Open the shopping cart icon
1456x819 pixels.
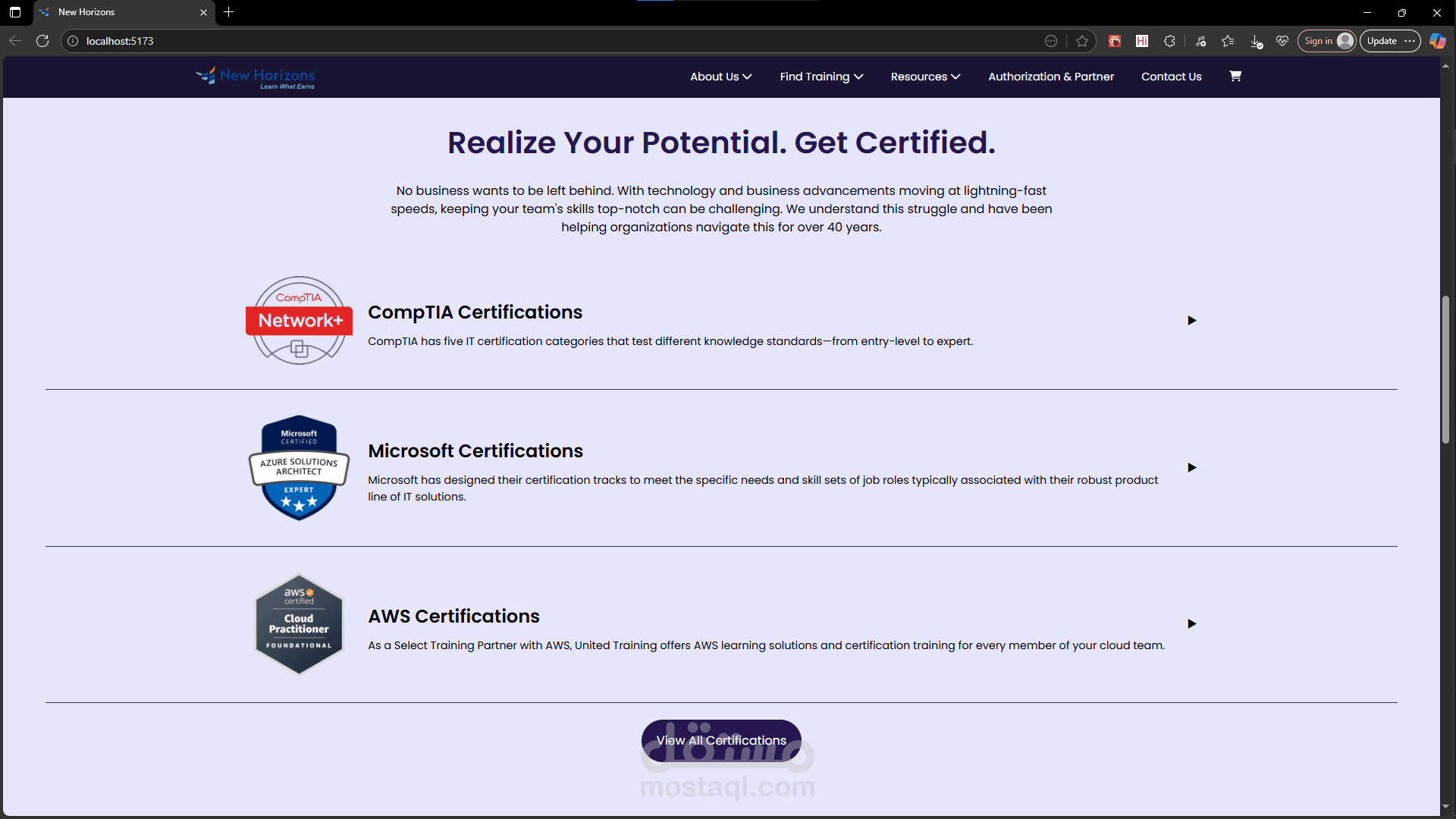pos(1235,76)
